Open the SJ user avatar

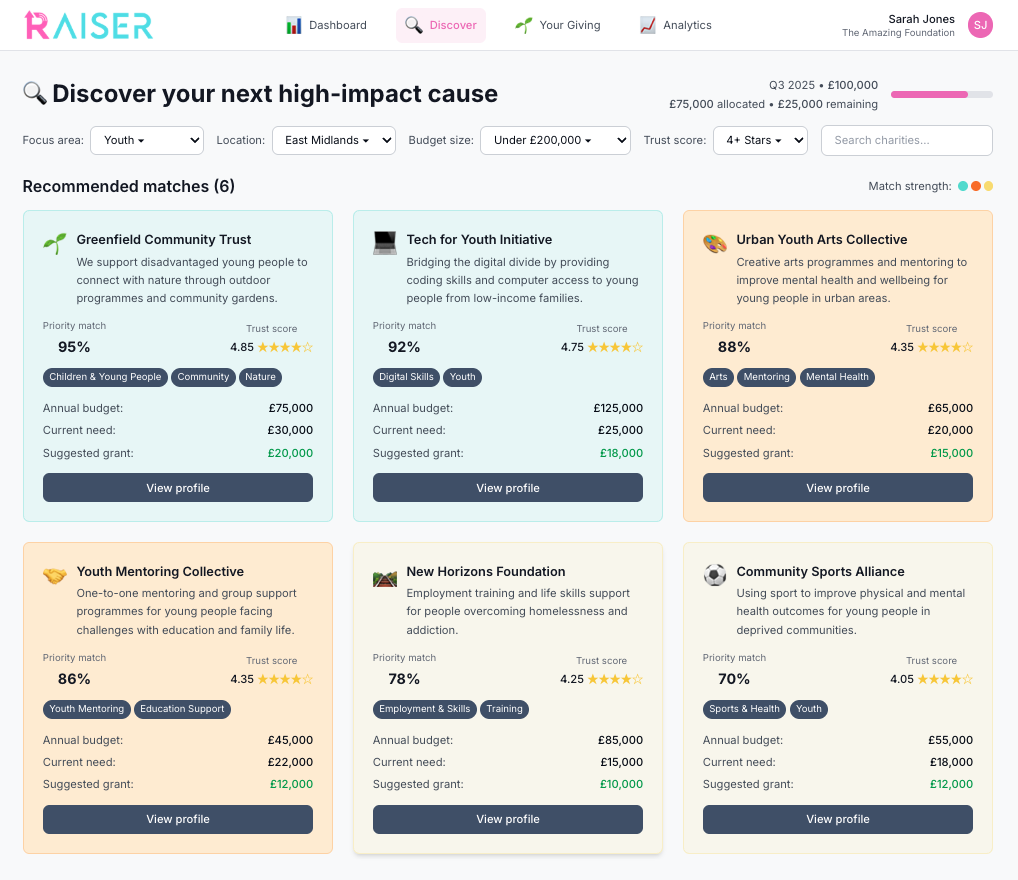(x=980, y=25)
